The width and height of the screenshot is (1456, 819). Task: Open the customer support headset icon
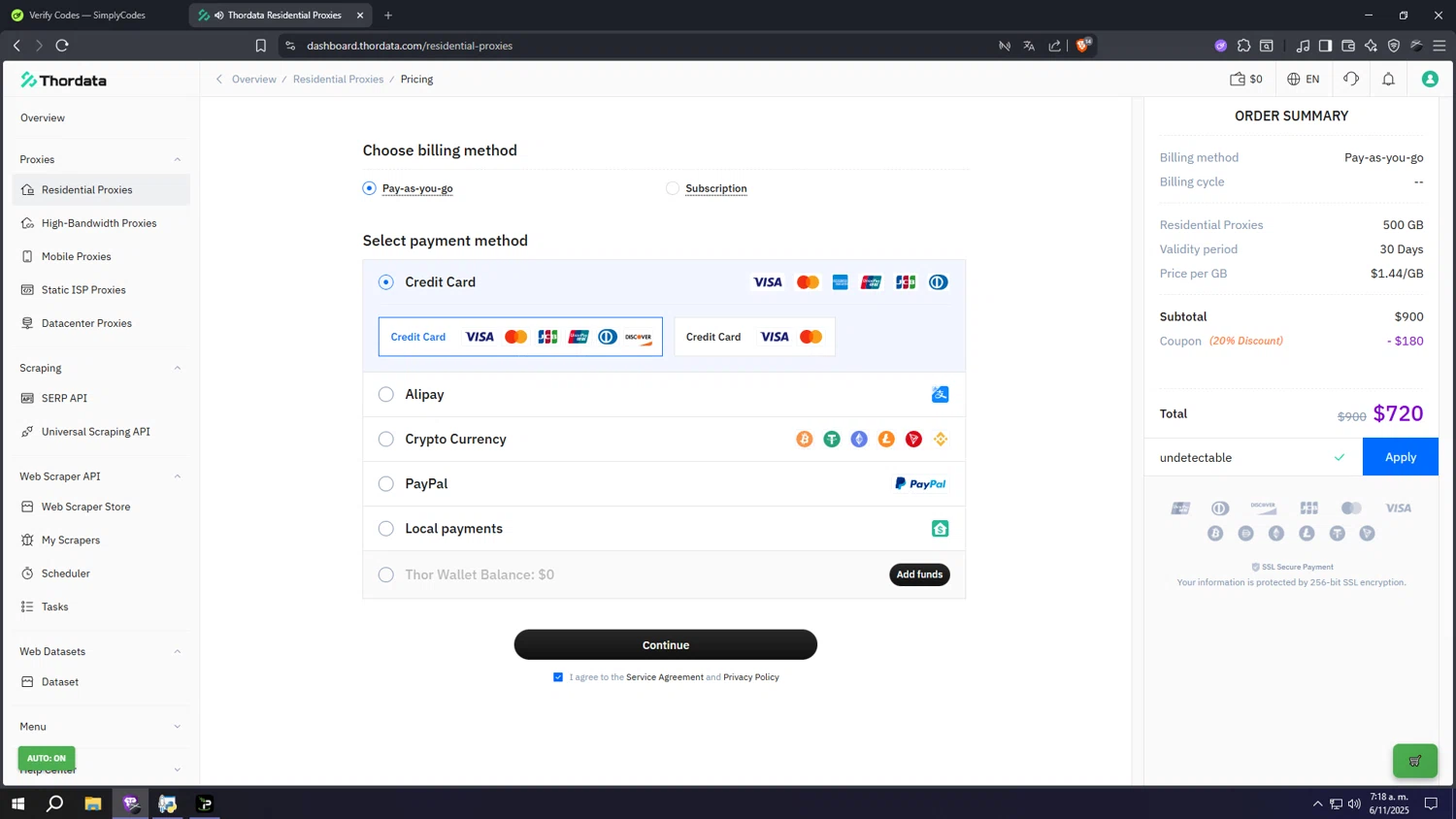click(1351, 80)
